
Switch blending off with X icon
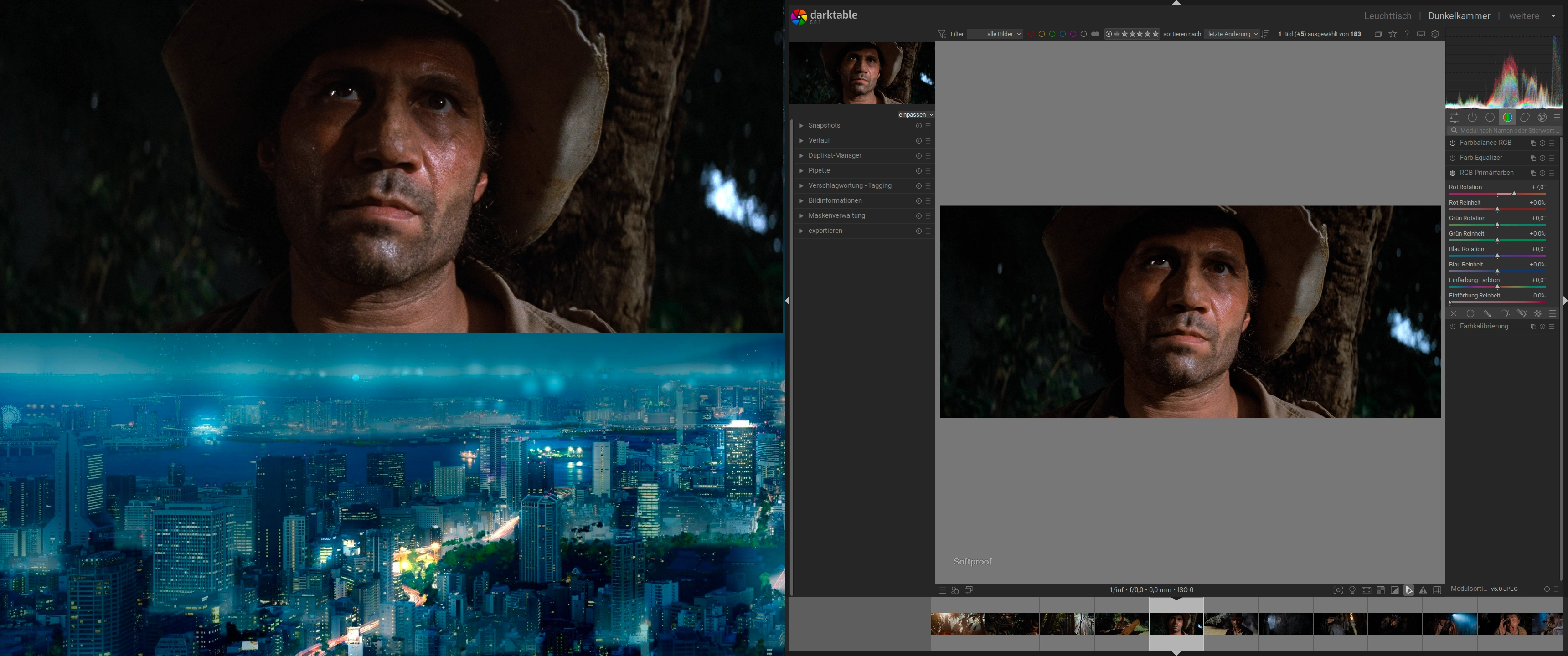point(1454,313)
